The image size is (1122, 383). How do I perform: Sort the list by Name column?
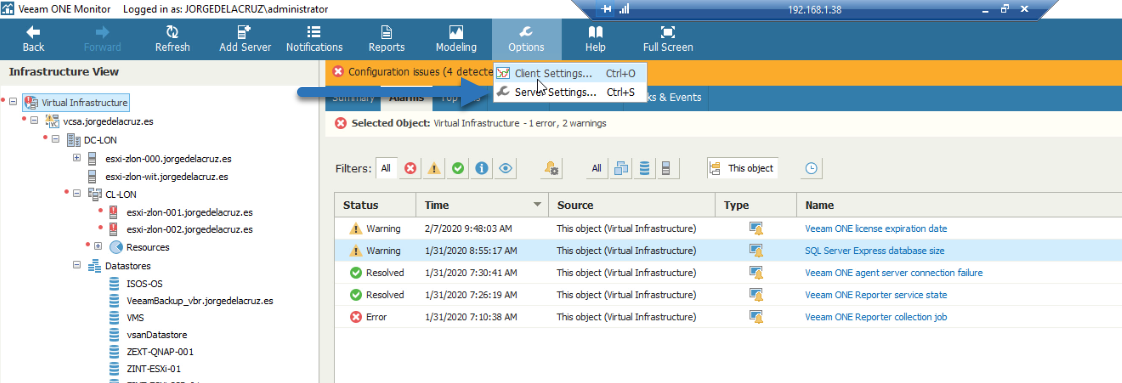[x=959, y=205]
